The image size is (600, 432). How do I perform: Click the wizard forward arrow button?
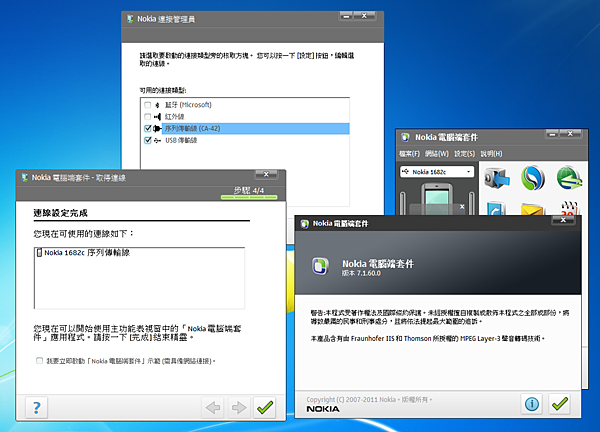pyautogui.click(x=239, y=408)
